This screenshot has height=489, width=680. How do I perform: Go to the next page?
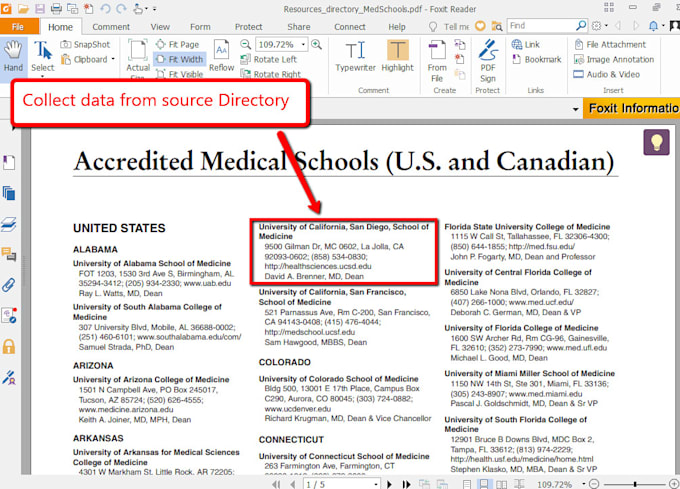pyautogui.click(x=389, y=484)
